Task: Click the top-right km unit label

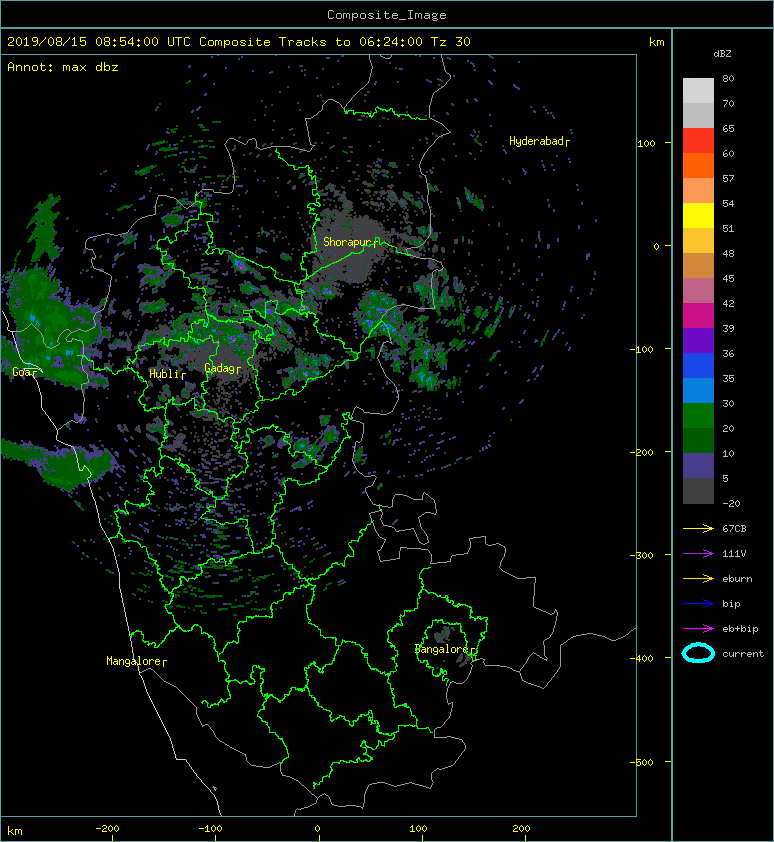Action: [657, 42]
